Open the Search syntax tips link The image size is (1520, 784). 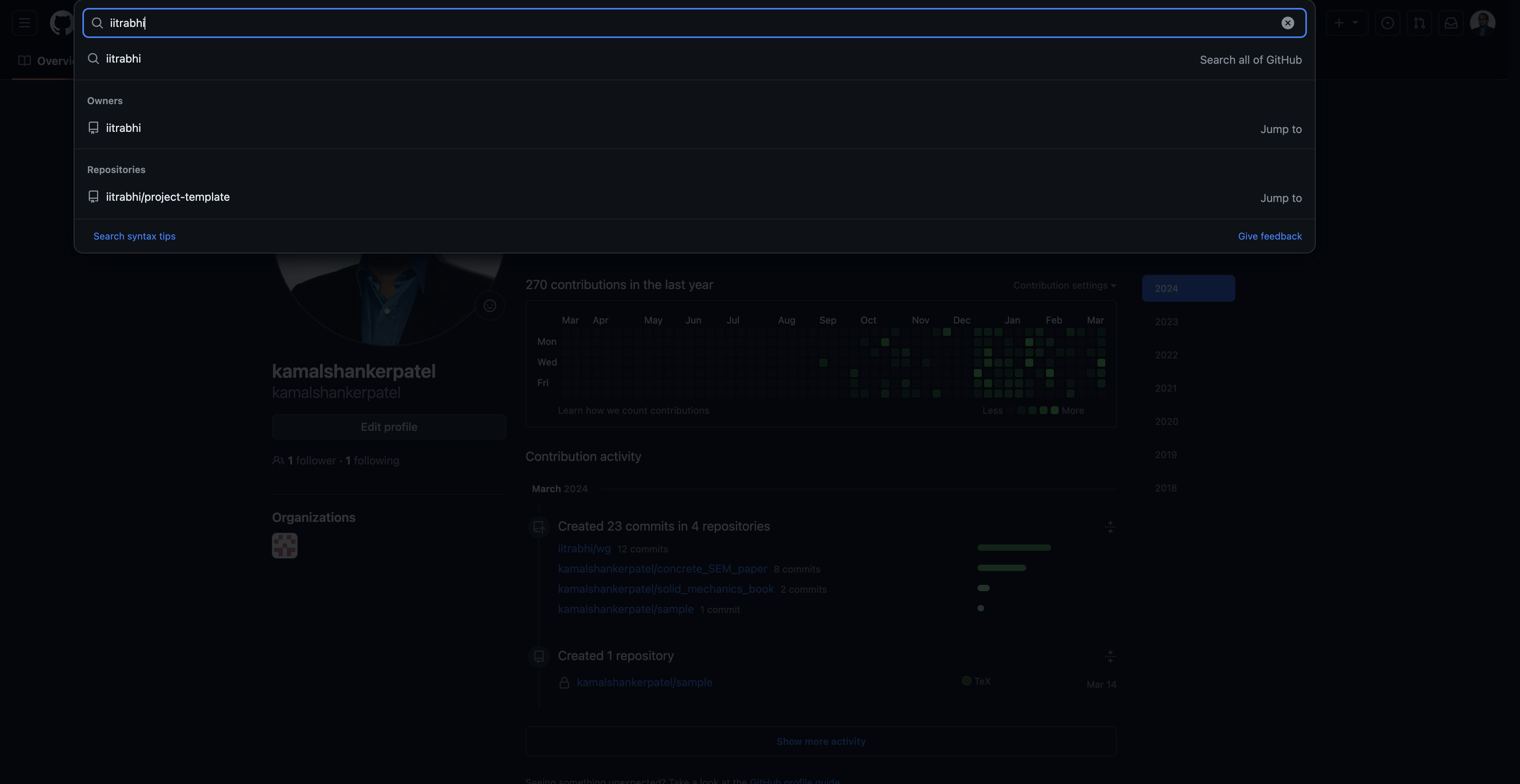[134, 236]
